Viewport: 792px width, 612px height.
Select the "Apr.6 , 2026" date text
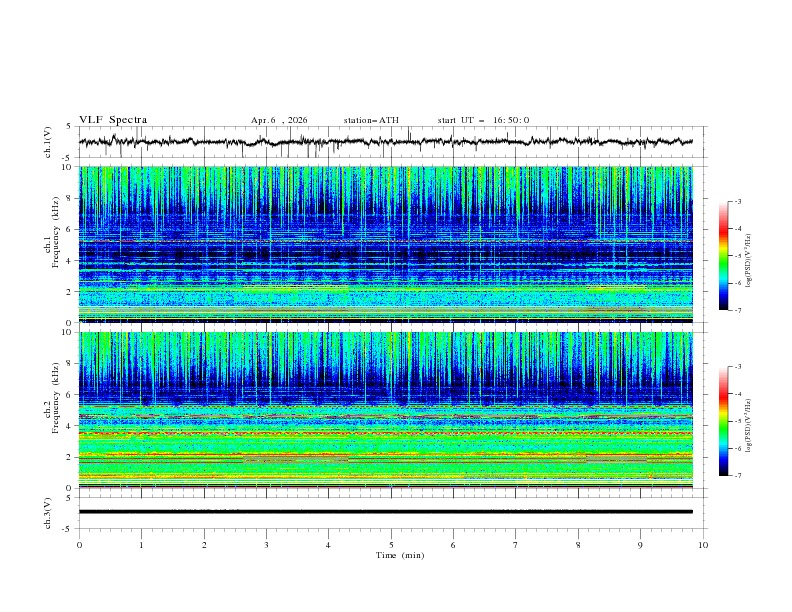point(279,120)
